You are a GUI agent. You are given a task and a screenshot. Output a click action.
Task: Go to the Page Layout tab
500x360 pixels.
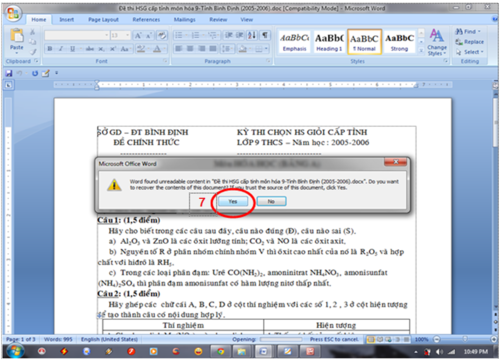[103, 20]
